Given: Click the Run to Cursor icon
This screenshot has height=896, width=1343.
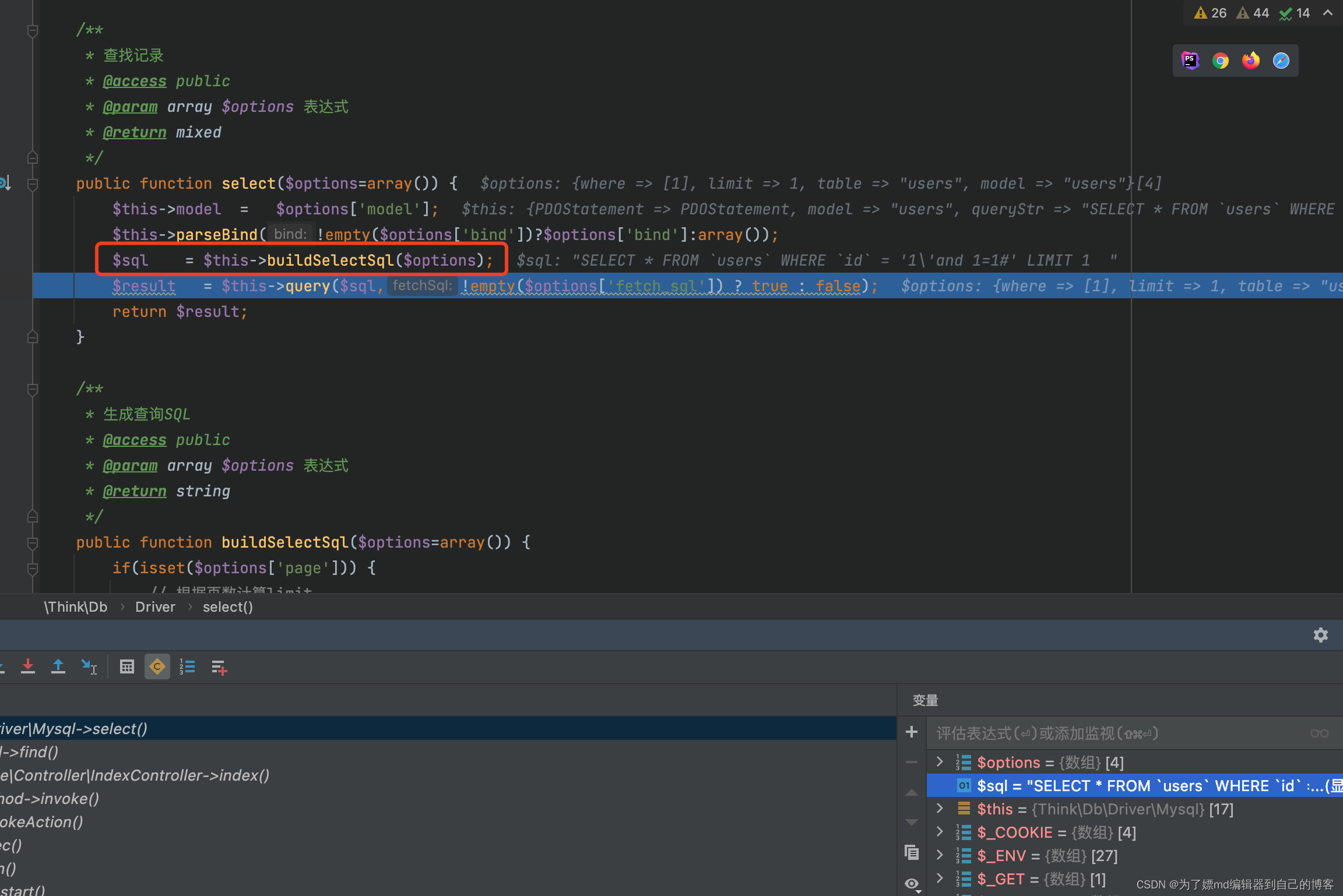Looking at the screenshot, I should [x=89, y=666].
